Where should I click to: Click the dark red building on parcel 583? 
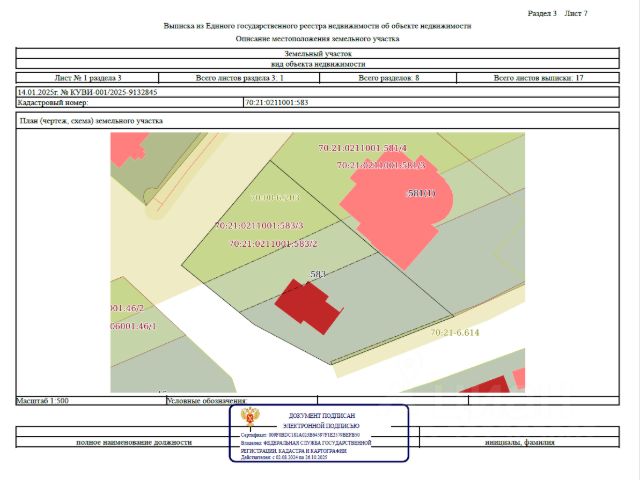tap(309, 307)
